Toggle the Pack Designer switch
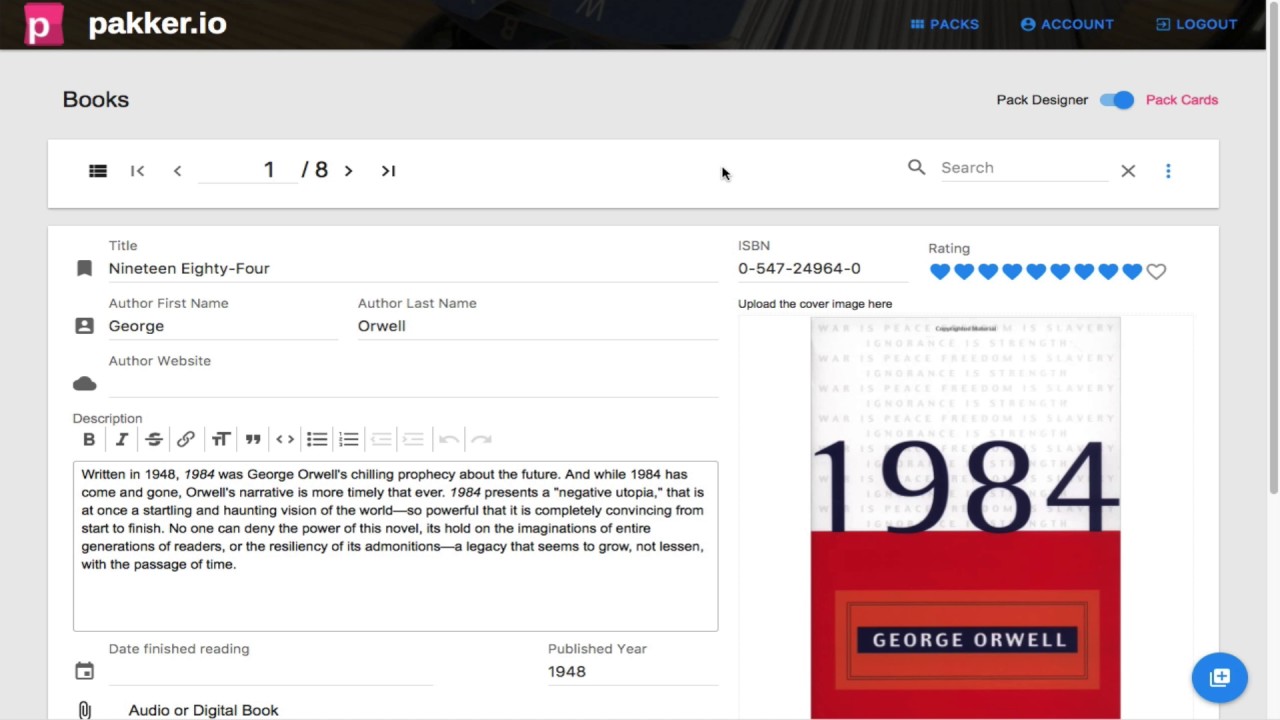This screenshot has width=1280, height=720. pyautogui.click(x=1117, y=100)
